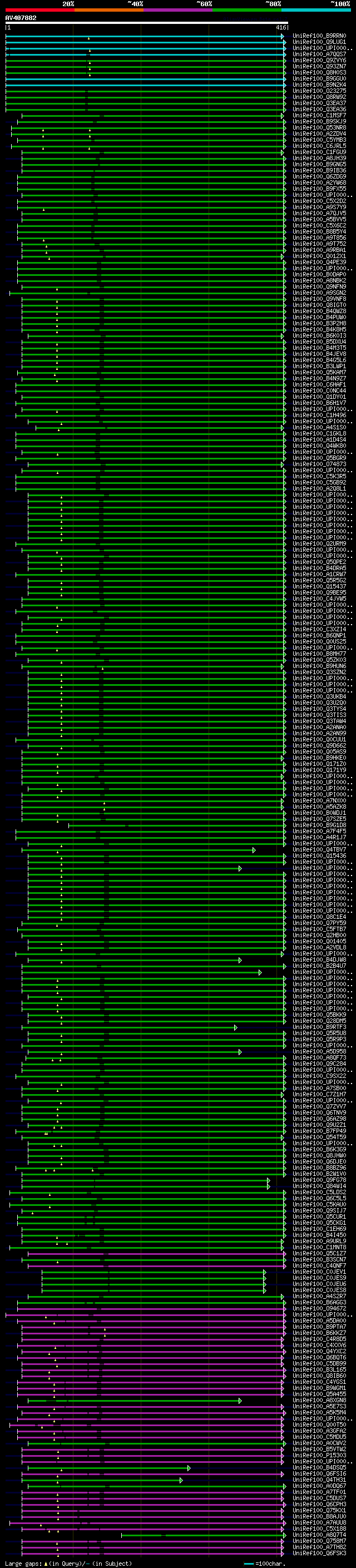Click the purple ~60% identity legend bar
The width and height of the screenshot is (356, 1568).
pos(179,10)
